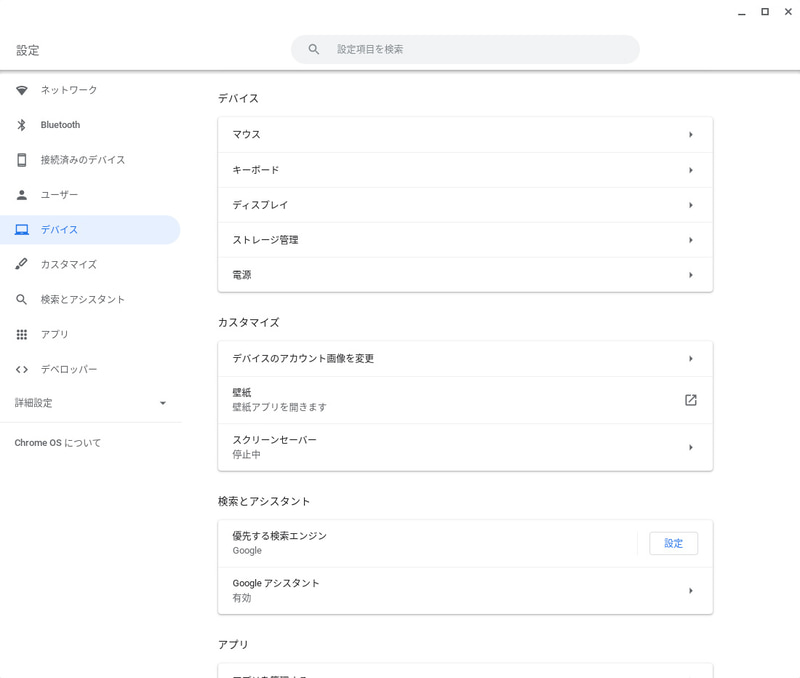Open wallpaper app via external link icon

tap(690, 400)
